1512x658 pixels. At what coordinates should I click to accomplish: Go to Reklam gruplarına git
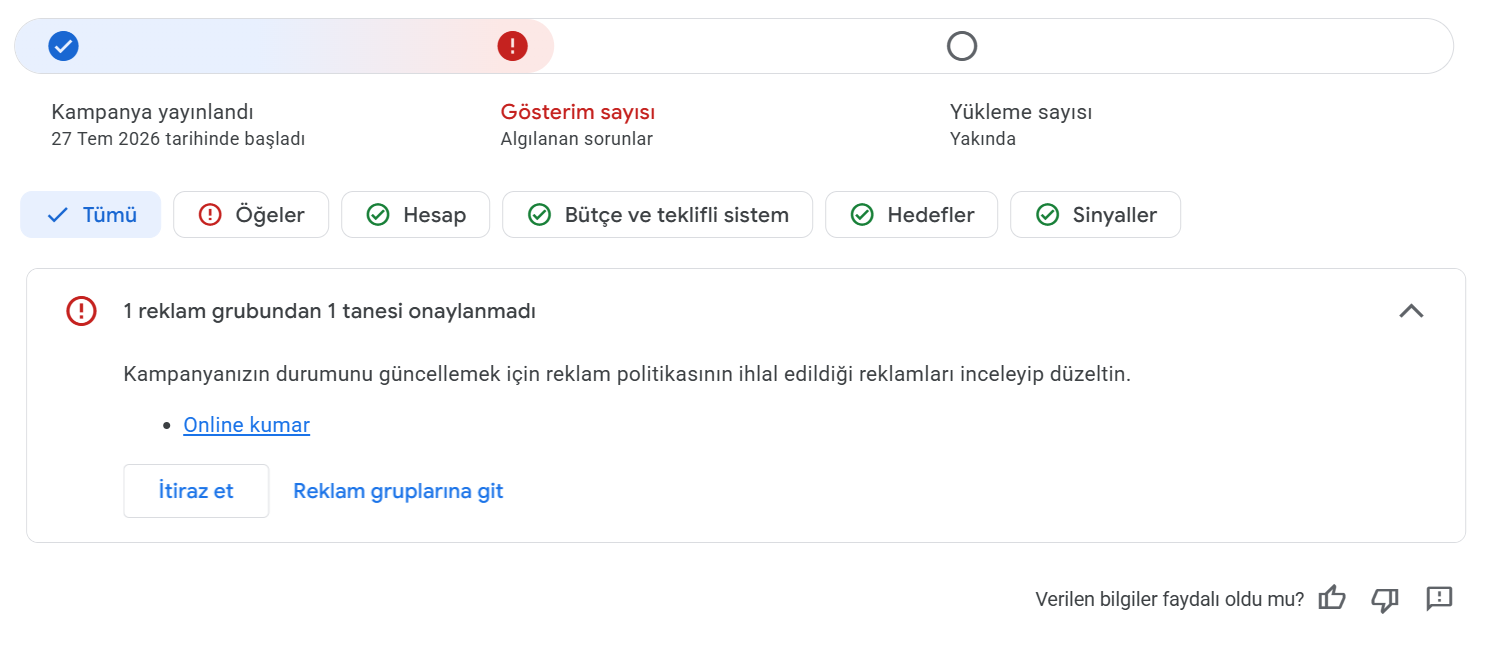[398, 491]
